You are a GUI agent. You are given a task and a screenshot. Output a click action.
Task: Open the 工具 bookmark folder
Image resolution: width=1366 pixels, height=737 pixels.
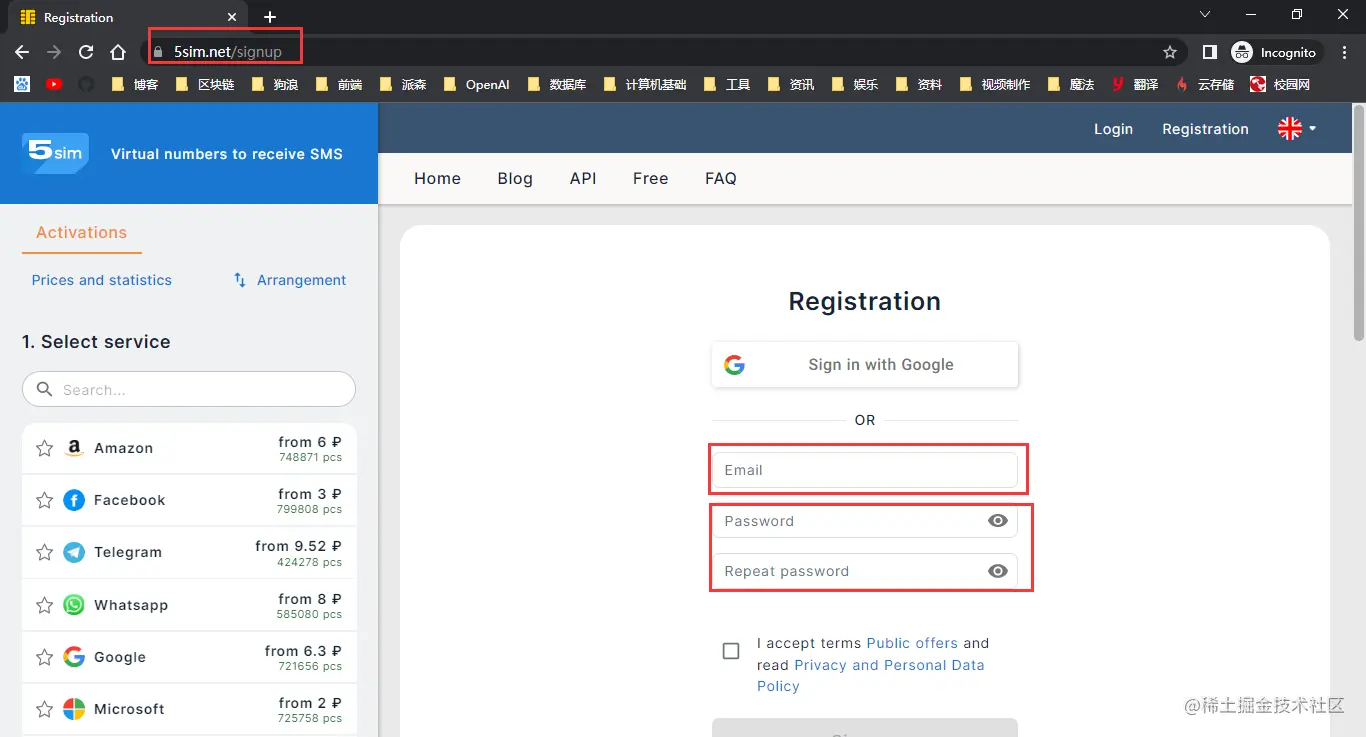pyautogui.click(x=727, y=84)
